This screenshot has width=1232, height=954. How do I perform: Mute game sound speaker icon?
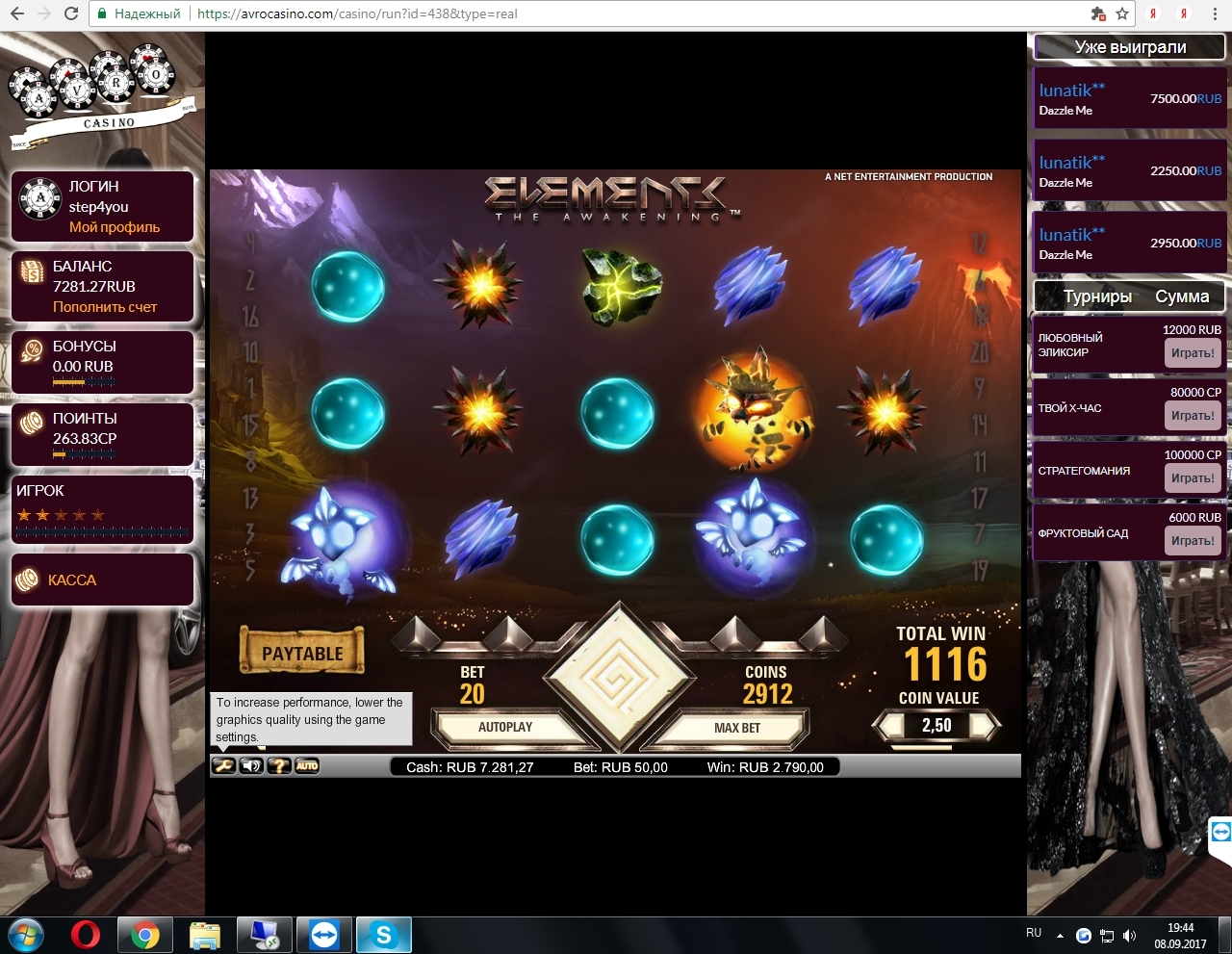point(251,766)
